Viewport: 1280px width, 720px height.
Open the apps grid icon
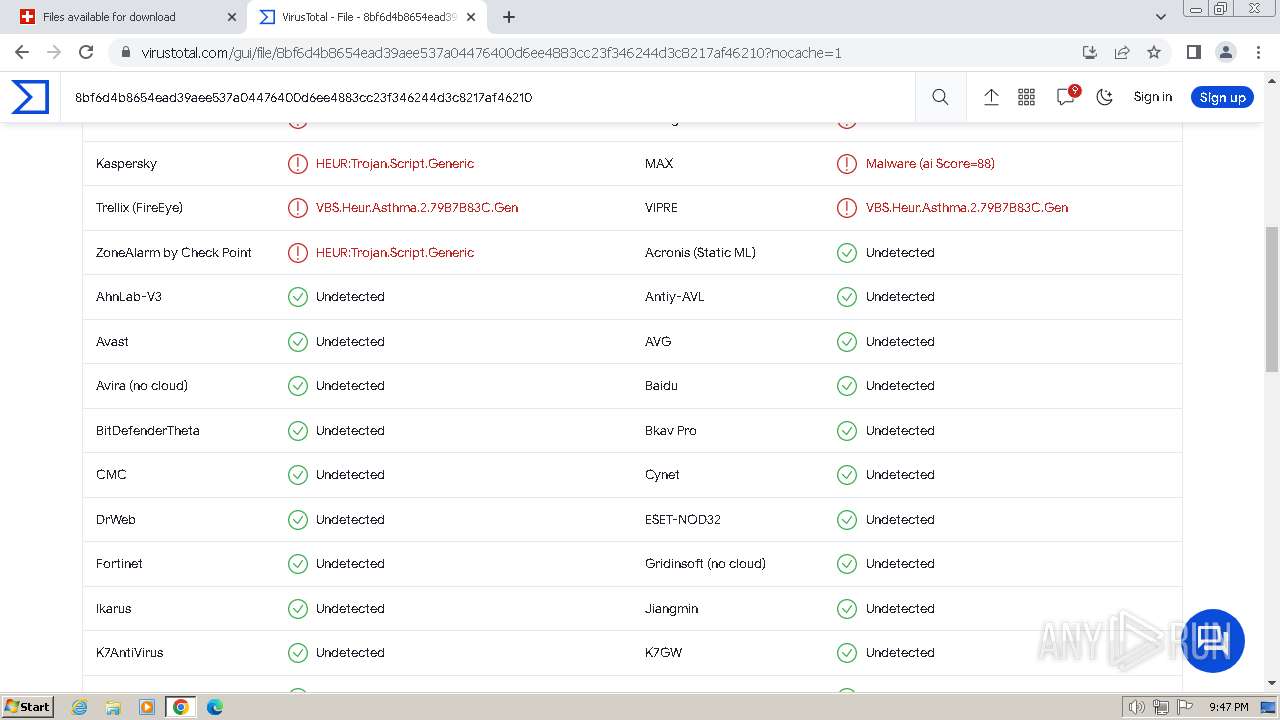[x=1026, y=97]
